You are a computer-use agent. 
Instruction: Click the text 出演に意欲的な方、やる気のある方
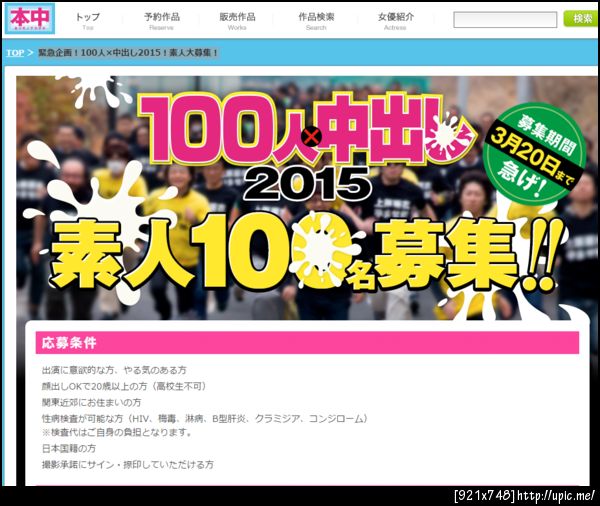[114, 370]
